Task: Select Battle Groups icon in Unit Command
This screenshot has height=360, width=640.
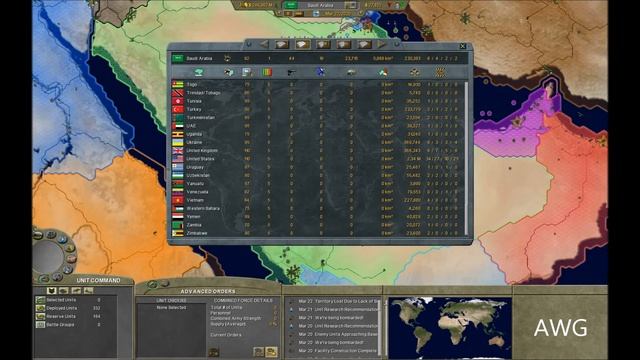Action: pos(40,325)
